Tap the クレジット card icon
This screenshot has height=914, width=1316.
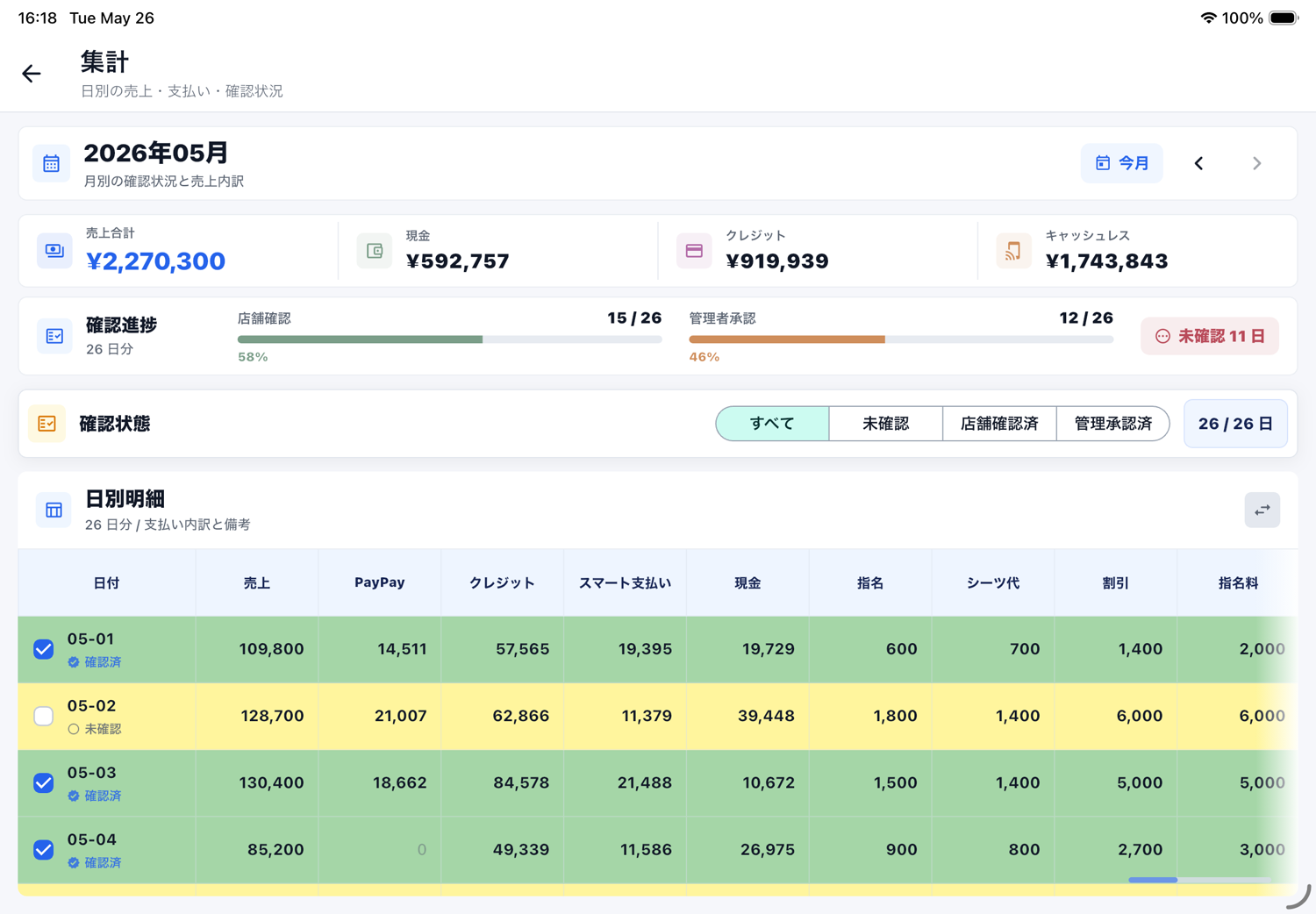coord(694,250)
